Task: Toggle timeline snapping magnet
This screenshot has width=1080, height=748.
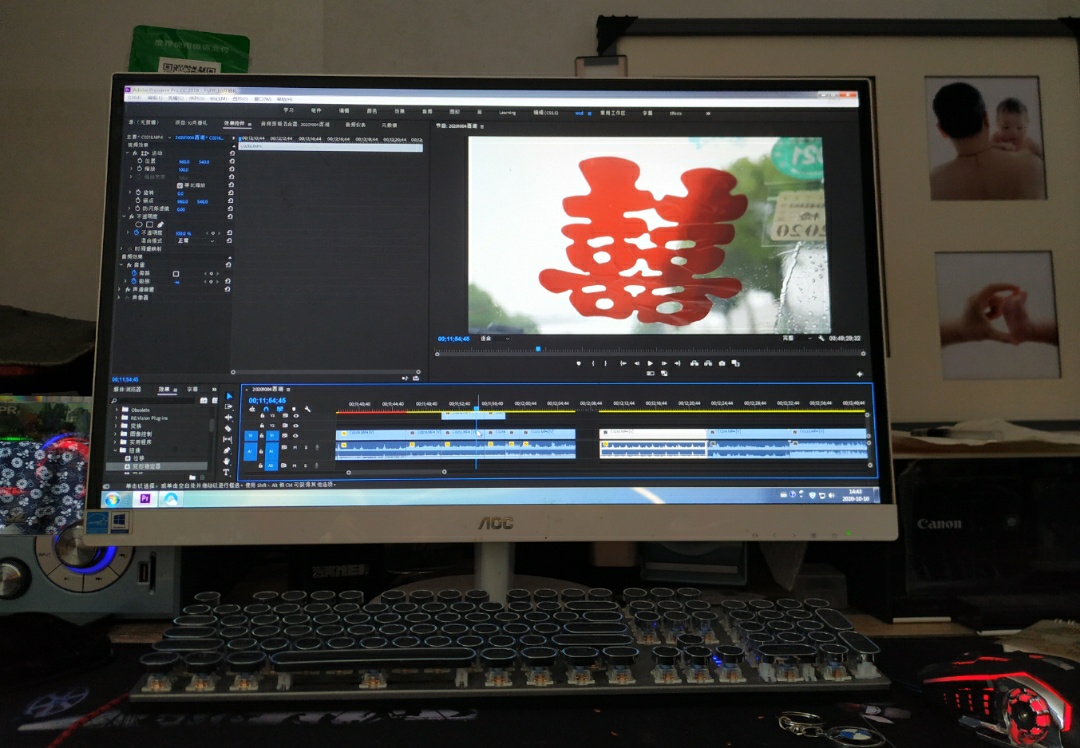Action: pos(266,409)
